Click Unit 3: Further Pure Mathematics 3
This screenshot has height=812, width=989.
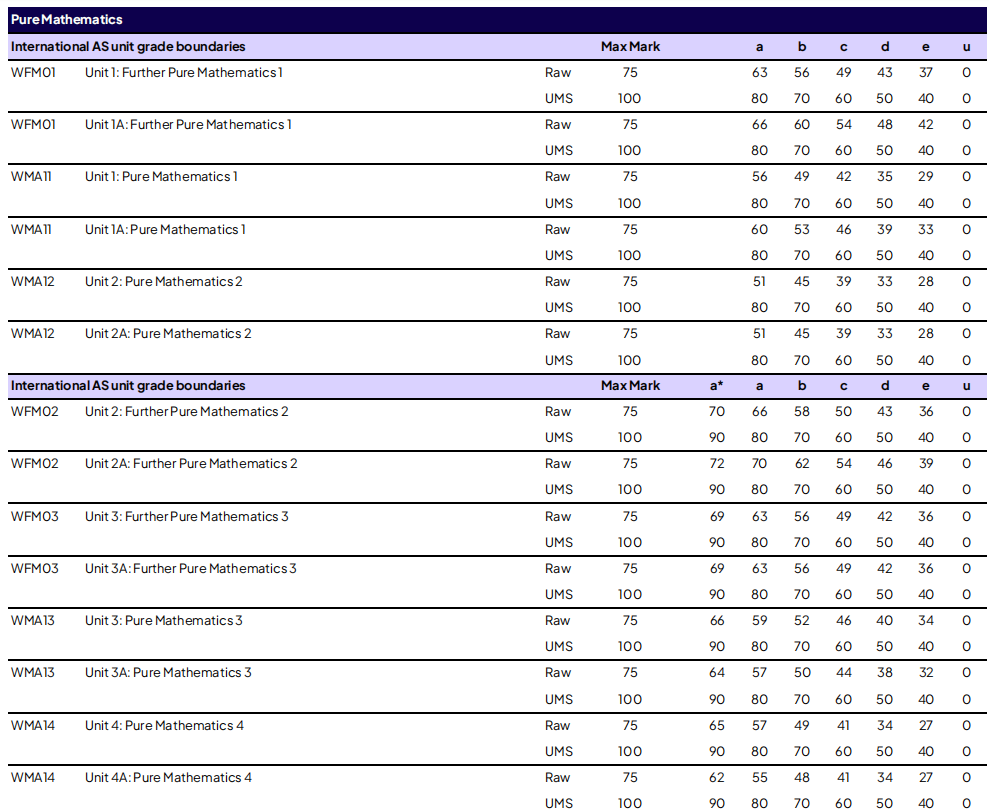point(186,517)
